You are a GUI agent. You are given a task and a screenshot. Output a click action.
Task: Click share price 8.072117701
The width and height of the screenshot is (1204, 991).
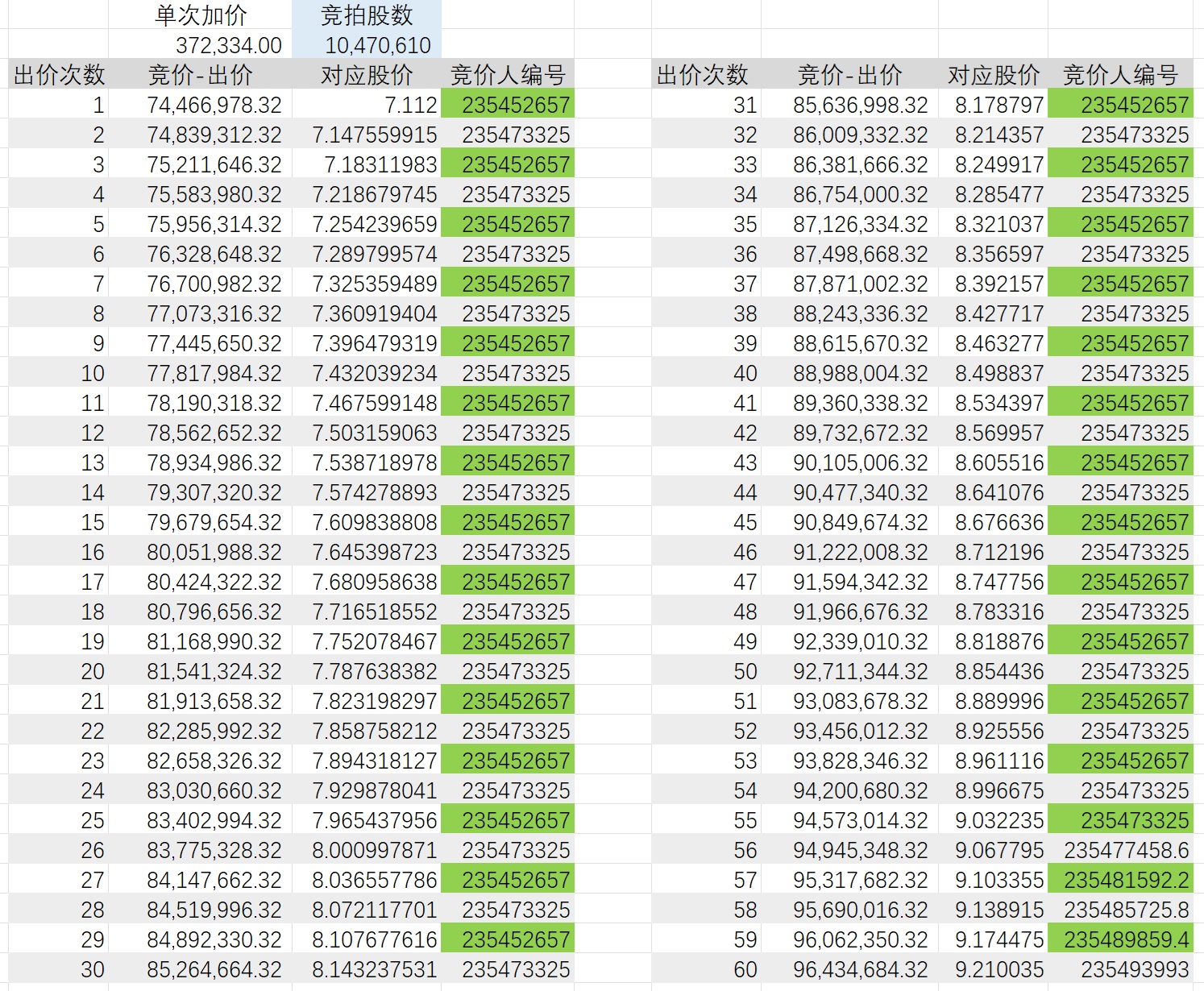(367, 910)
